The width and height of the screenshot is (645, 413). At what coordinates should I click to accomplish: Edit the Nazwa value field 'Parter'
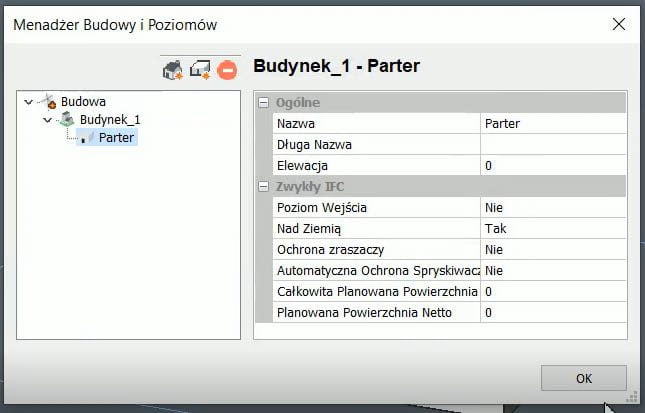pyautogui.click(x=552, y=124)
